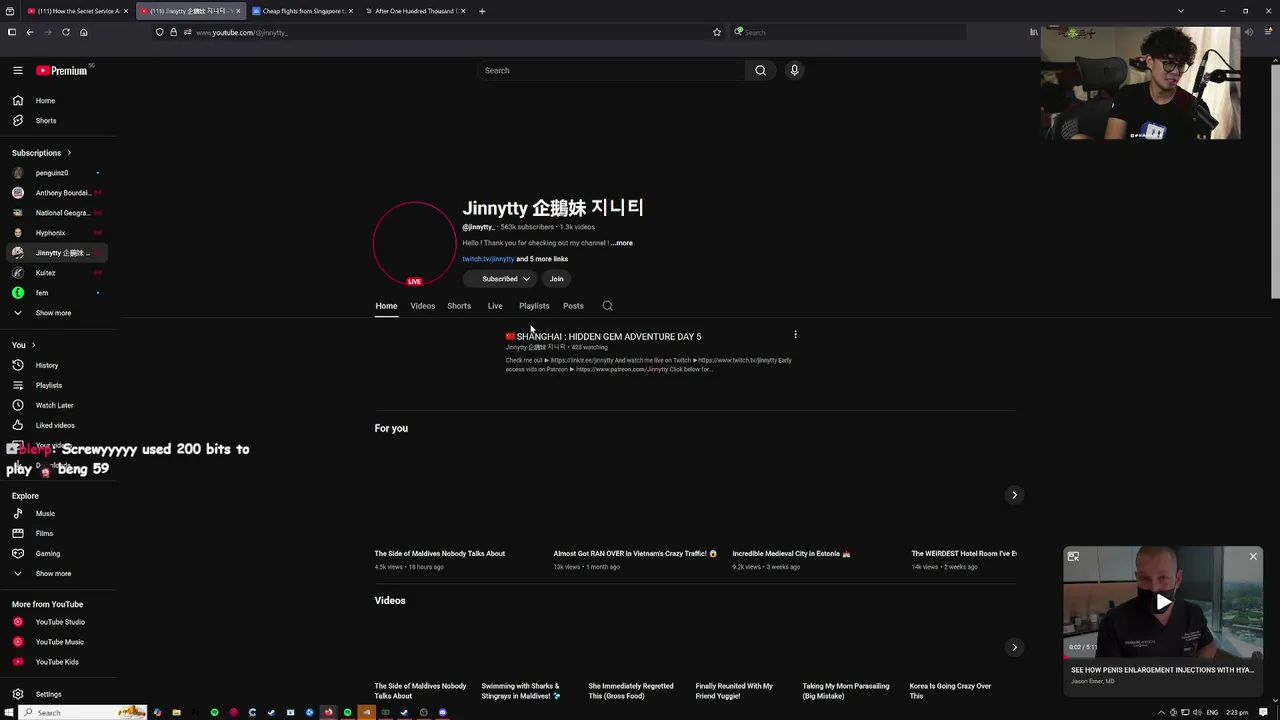
Task: Open browser home page button
Action: tap(84, 32)
